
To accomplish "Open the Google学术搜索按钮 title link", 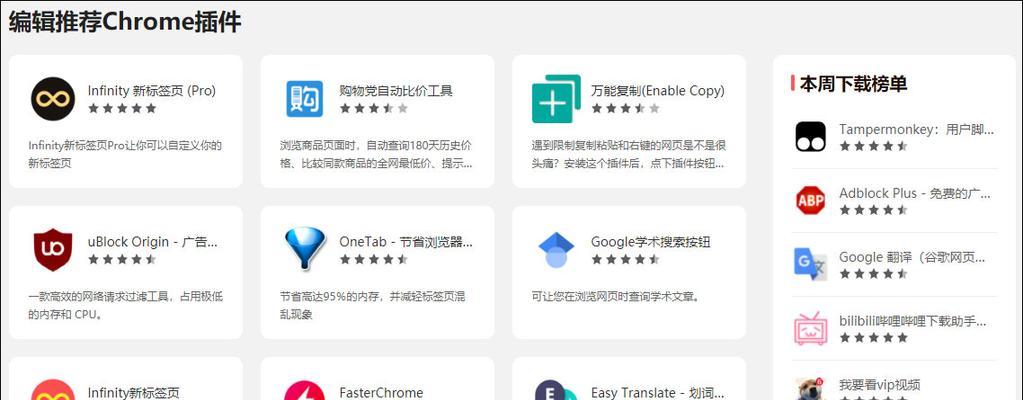I will (650, 242).
